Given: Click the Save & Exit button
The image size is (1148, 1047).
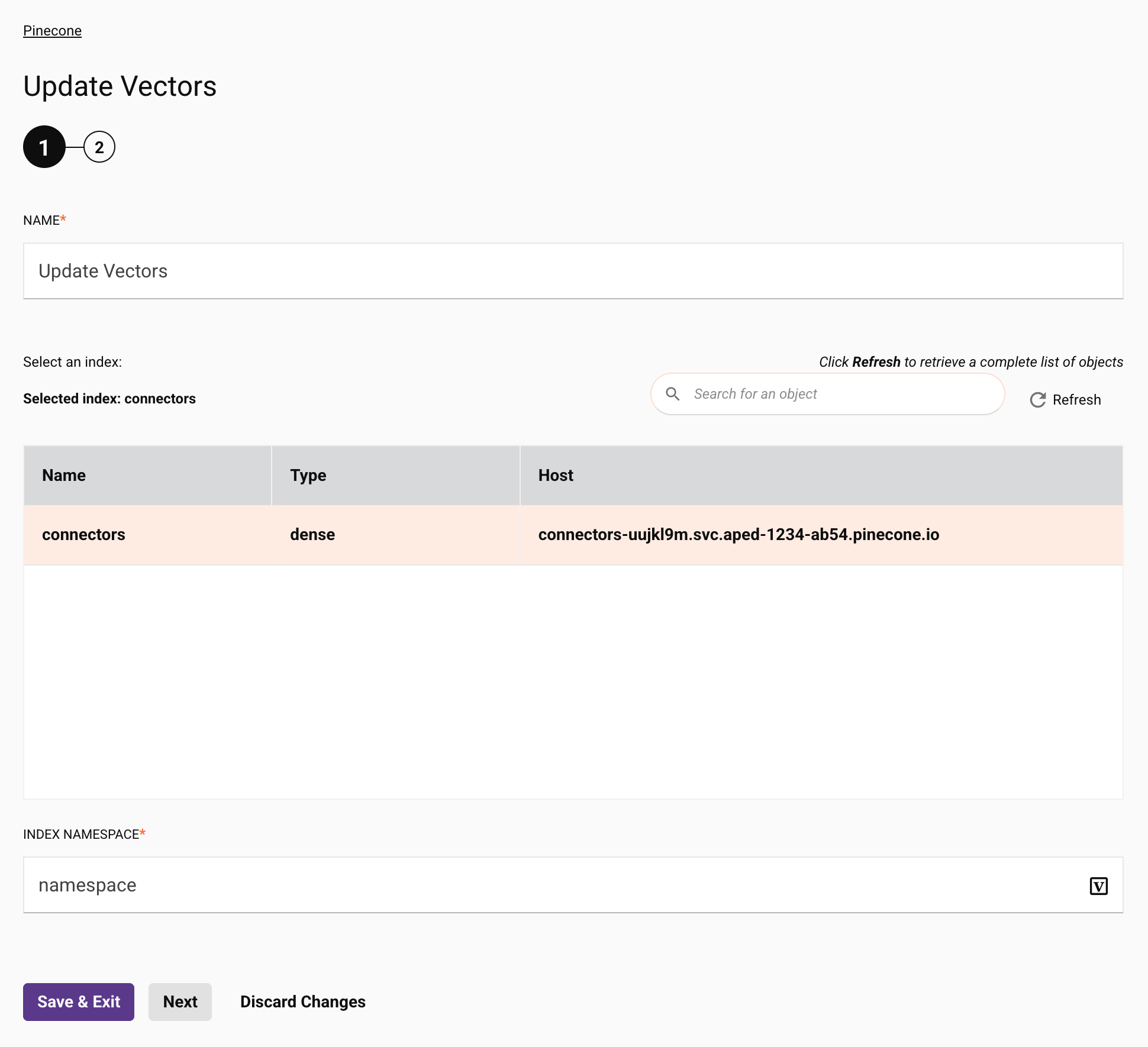Looking at the screenshot, I should 79,1002.
